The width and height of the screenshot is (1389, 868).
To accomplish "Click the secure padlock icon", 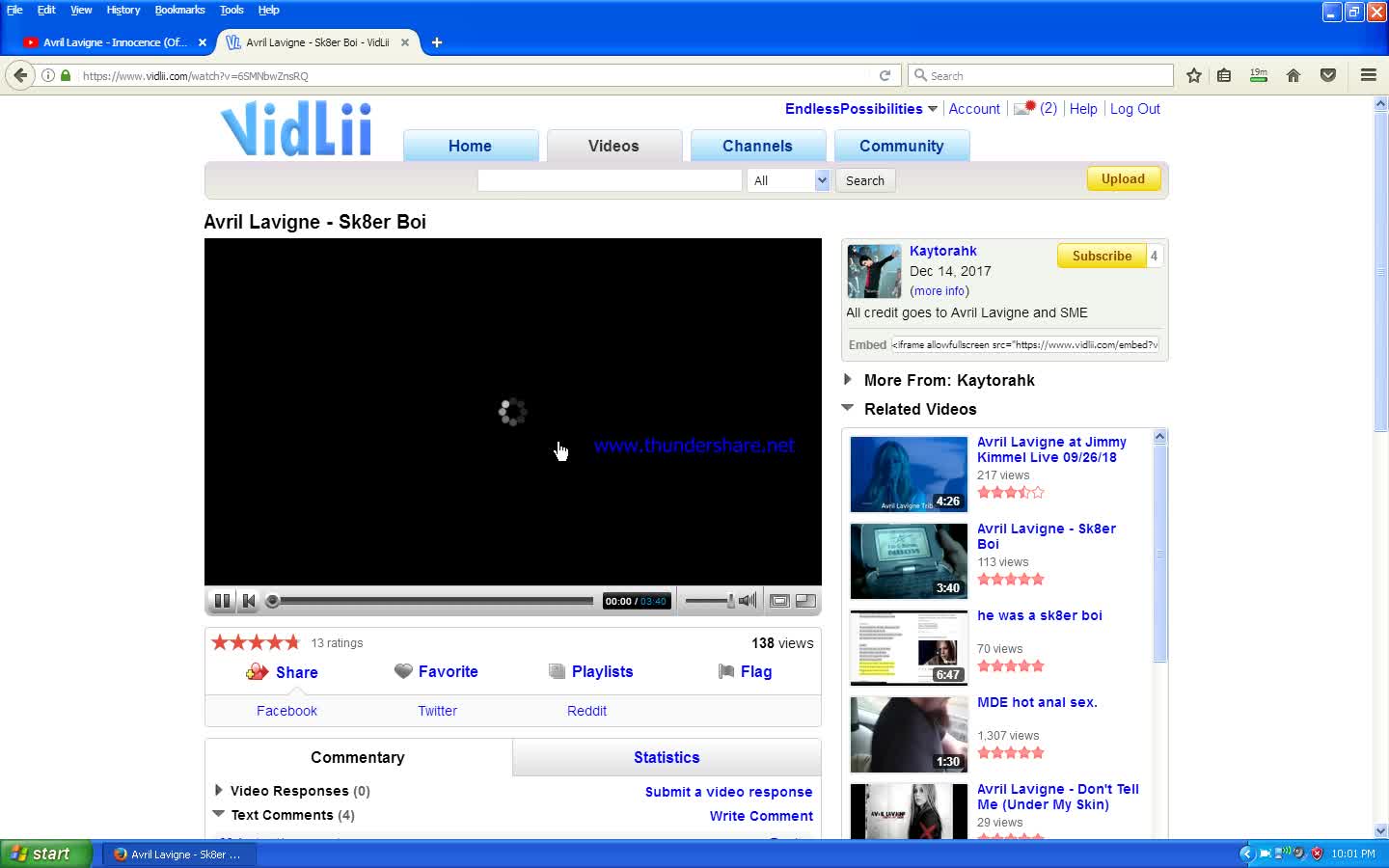I will 66,75.
